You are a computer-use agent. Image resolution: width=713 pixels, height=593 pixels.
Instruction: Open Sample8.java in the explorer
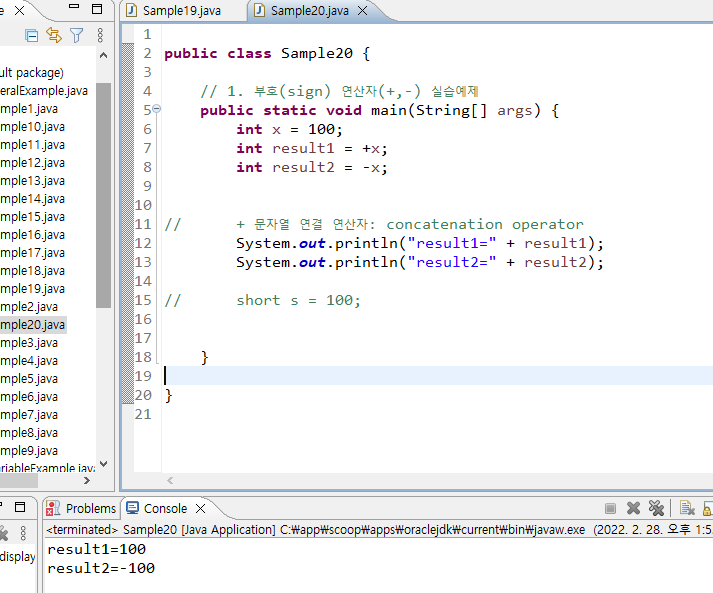[x=29, y=433]
